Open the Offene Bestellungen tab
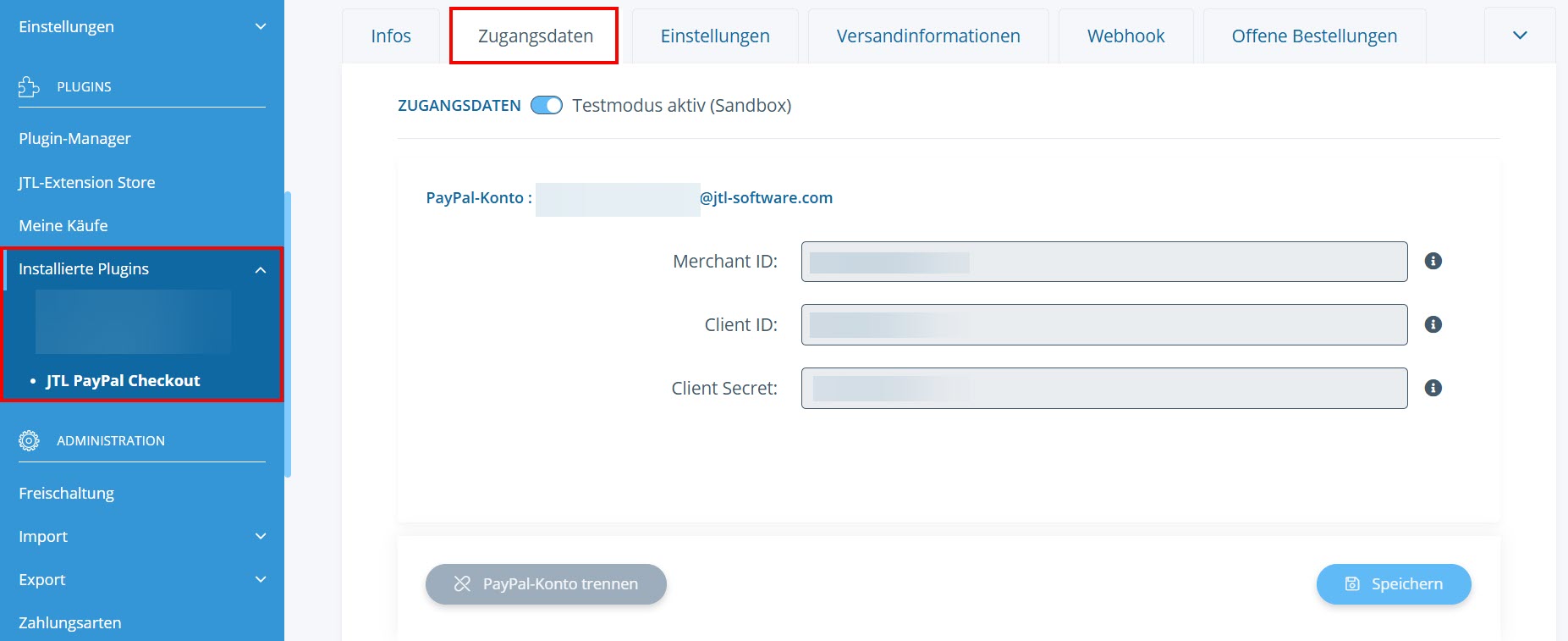Screen dimensions: 1568x641 click(1313, 36)
